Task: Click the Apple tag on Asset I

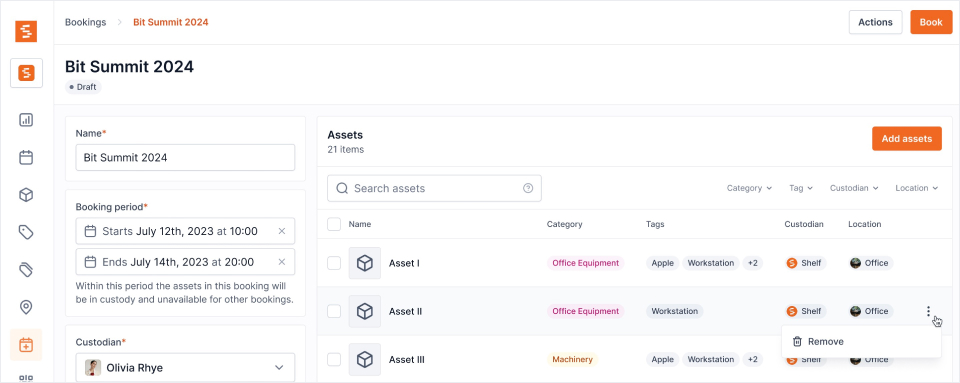Action: (x=662, y=263)
